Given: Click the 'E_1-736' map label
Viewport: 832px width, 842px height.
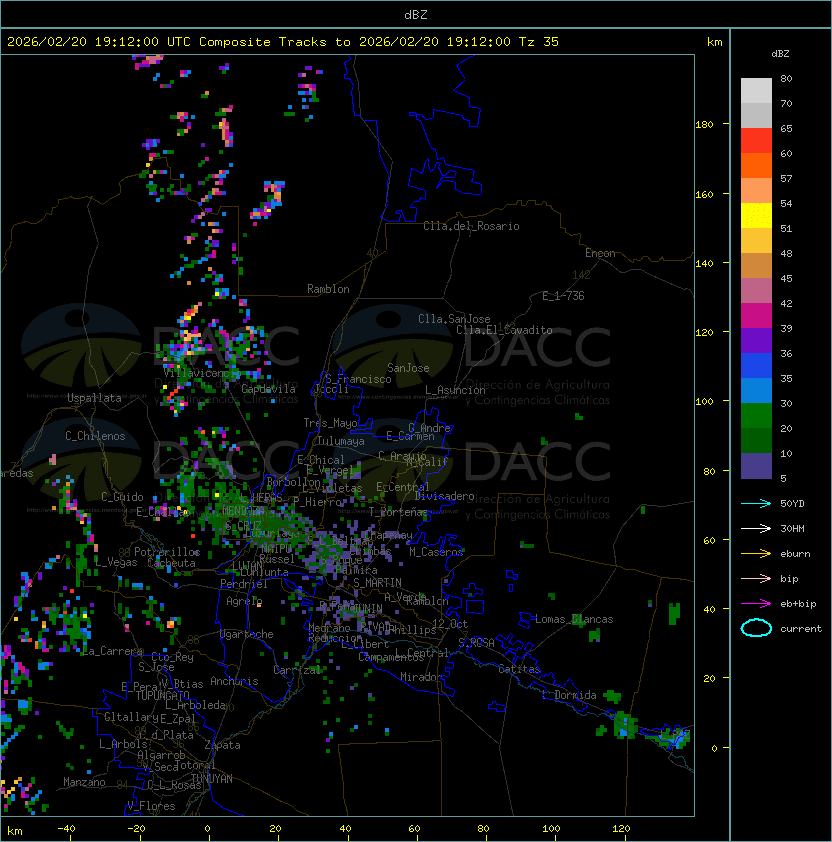Looking at the screenshot, I should pos(563,296).
